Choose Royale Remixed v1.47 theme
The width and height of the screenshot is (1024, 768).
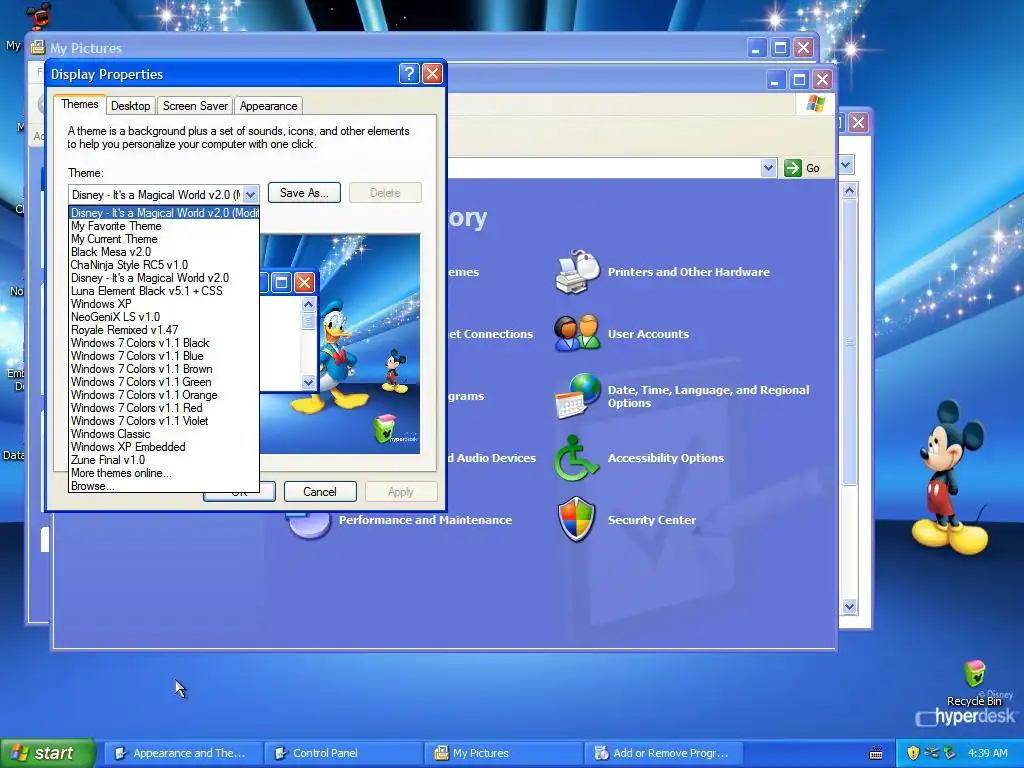click(164, 330)
